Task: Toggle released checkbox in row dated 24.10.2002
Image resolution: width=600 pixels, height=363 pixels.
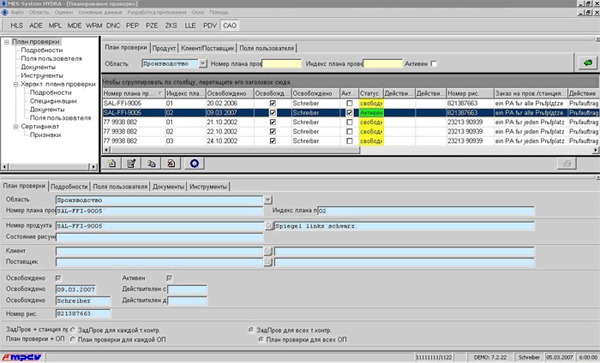Action: [272, 141]
